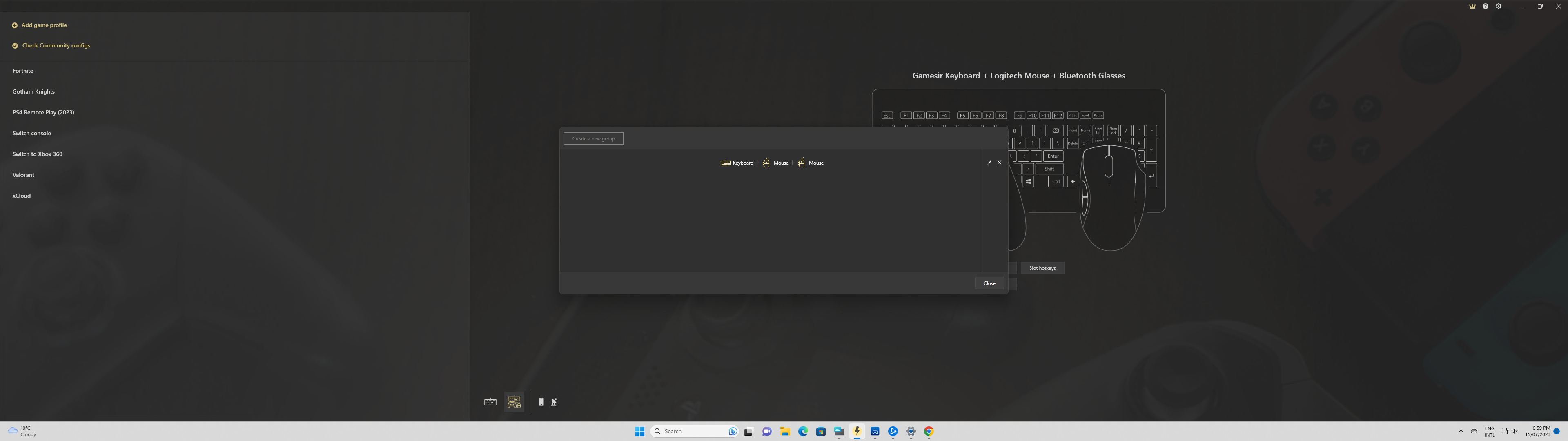Select the keyboard device icon in bottom bar
The image size is (1568, 441).
490,402
